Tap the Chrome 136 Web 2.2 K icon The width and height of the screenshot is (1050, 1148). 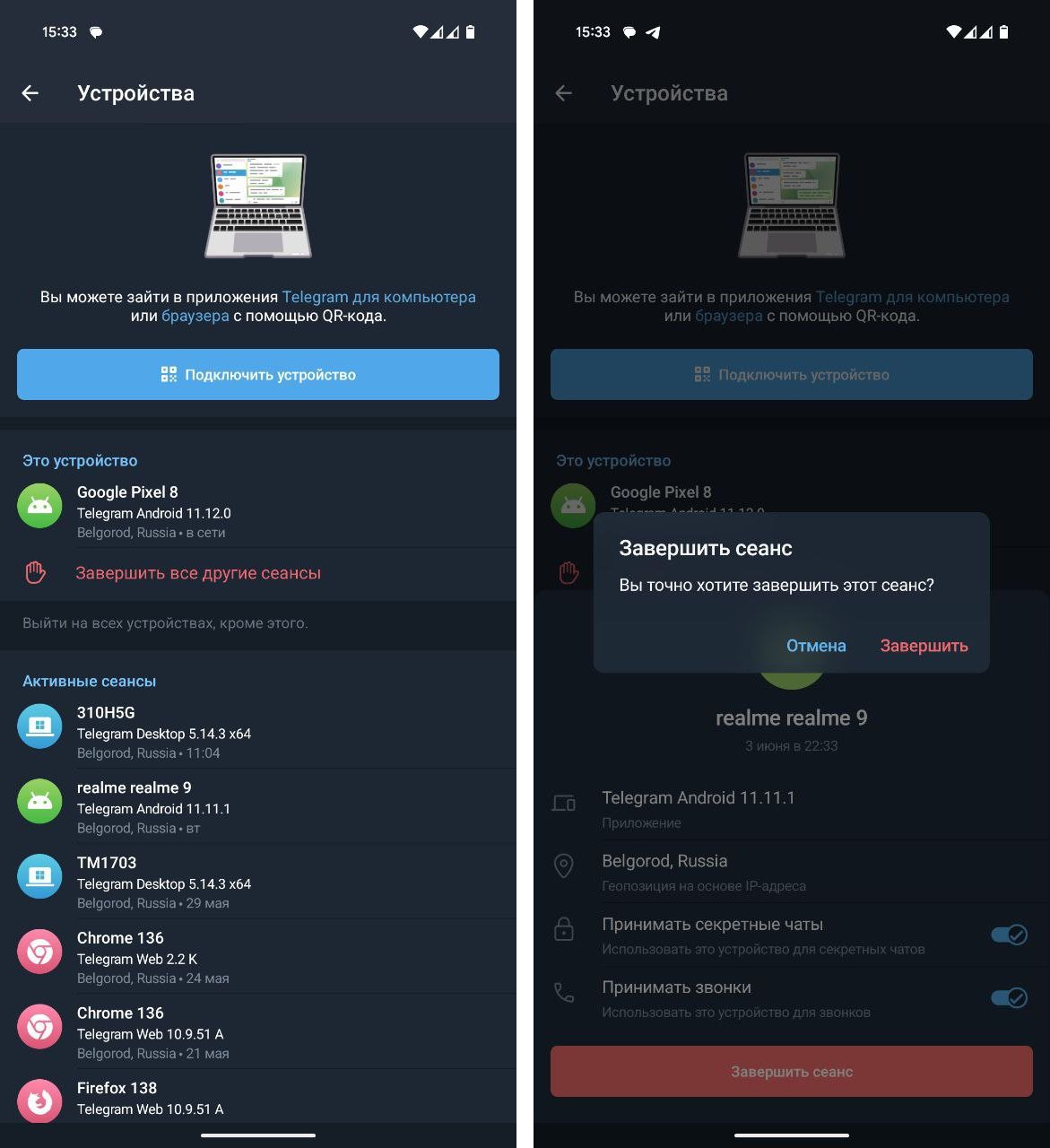(x=39, y=952)
